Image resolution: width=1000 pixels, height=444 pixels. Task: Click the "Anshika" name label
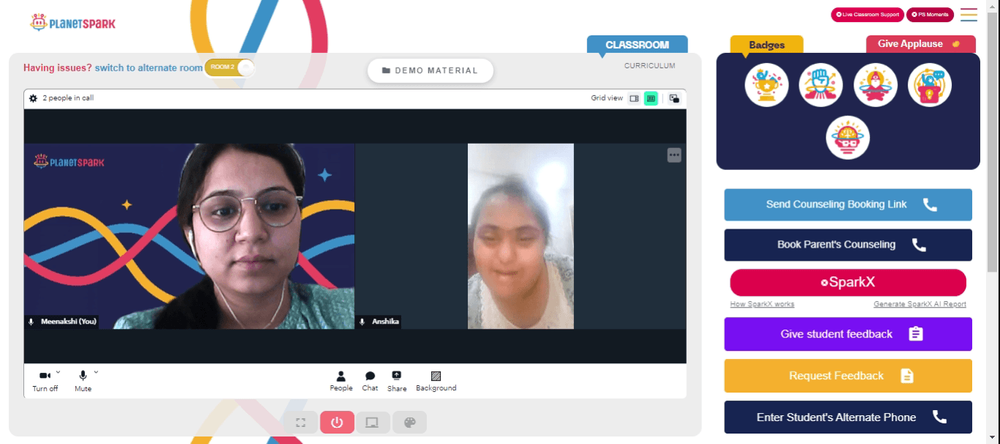point(385,322)
